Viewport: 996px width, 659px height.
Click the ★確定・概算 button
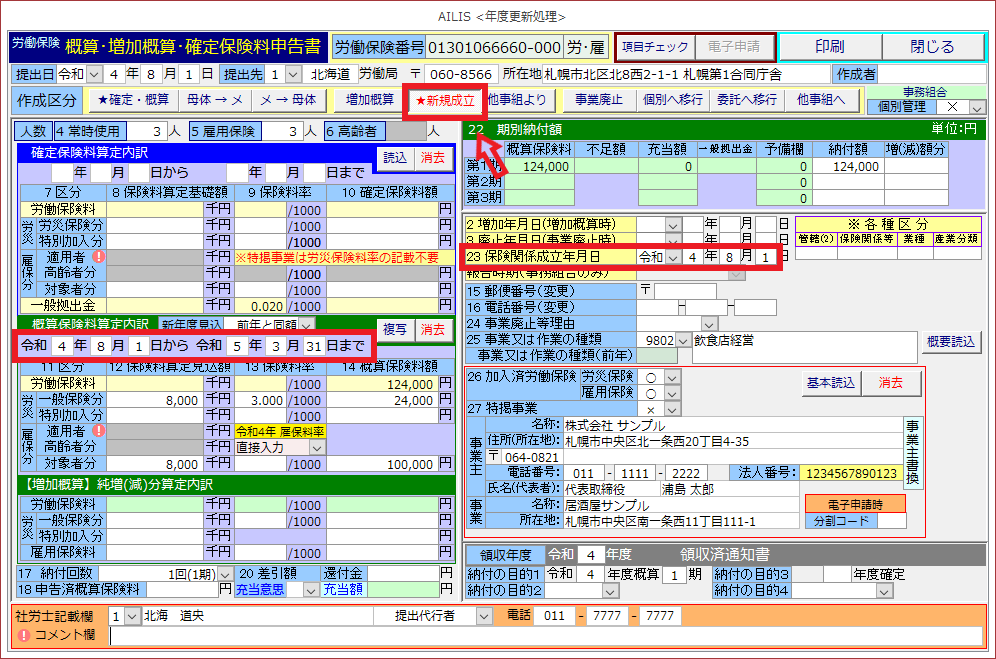tap(133, 100)
